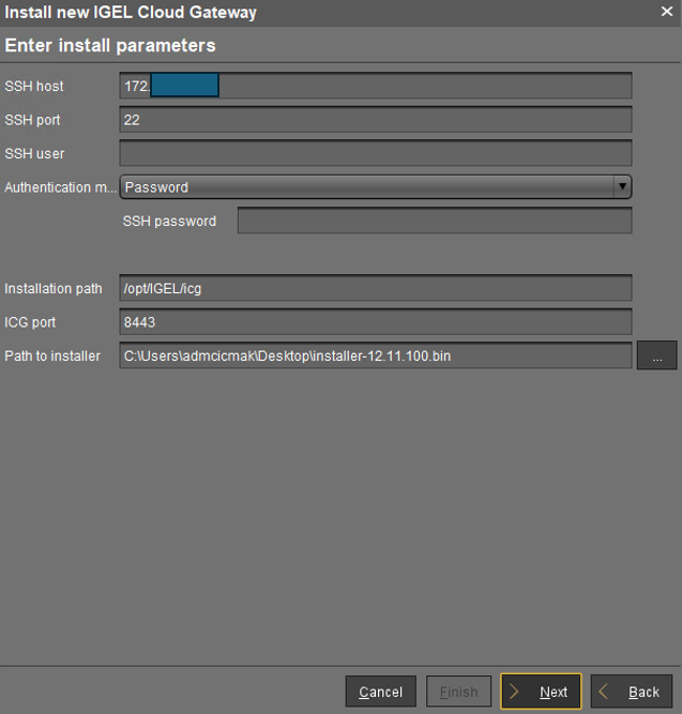Click the Path to installer field

(x=376, y=356)
